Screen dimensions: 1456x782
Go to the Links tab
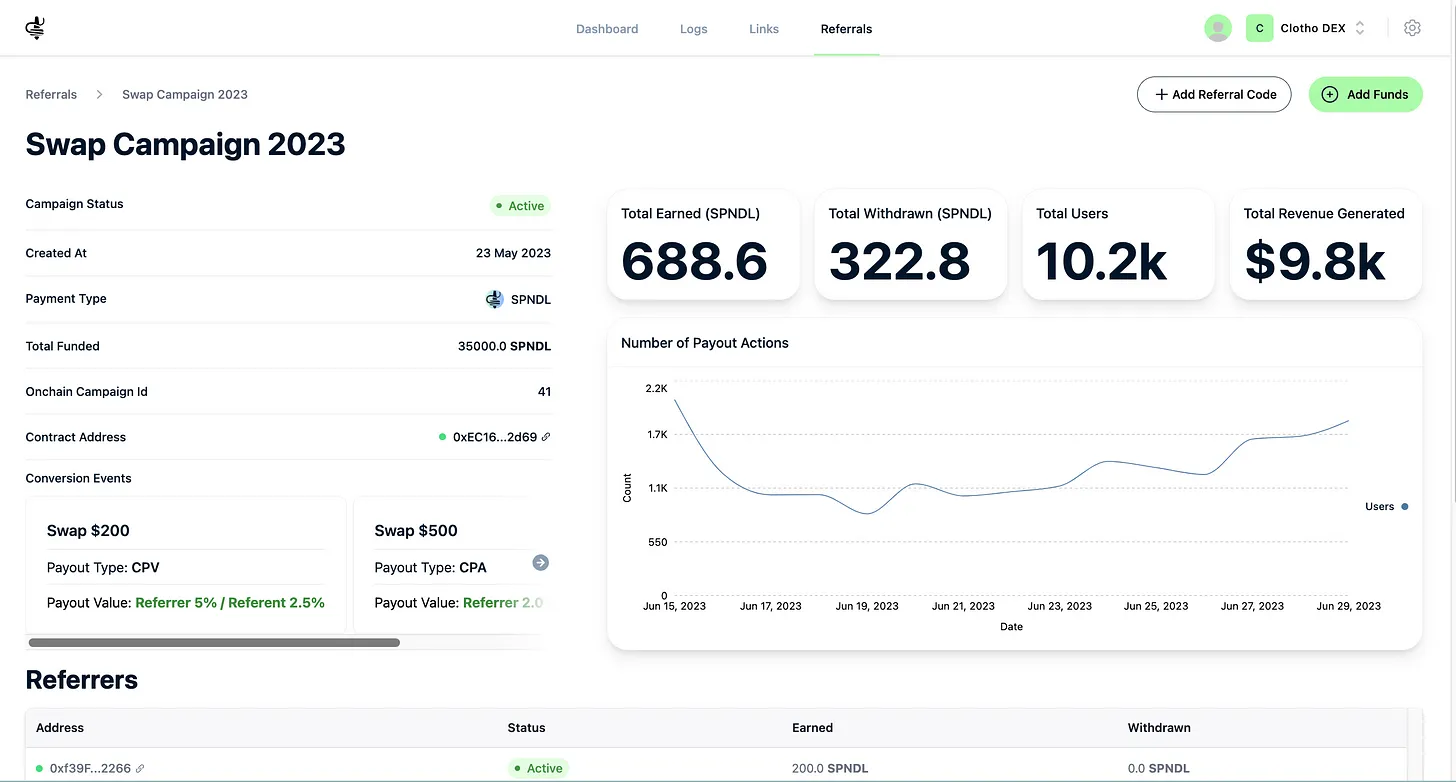763,29
